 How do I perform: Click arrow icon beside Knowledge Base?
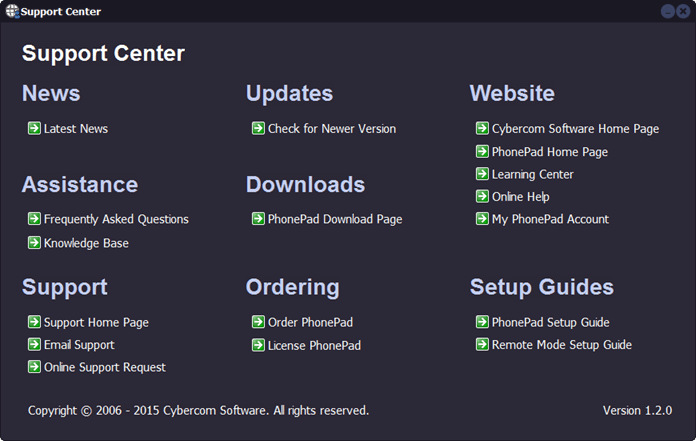coord(34,243)
